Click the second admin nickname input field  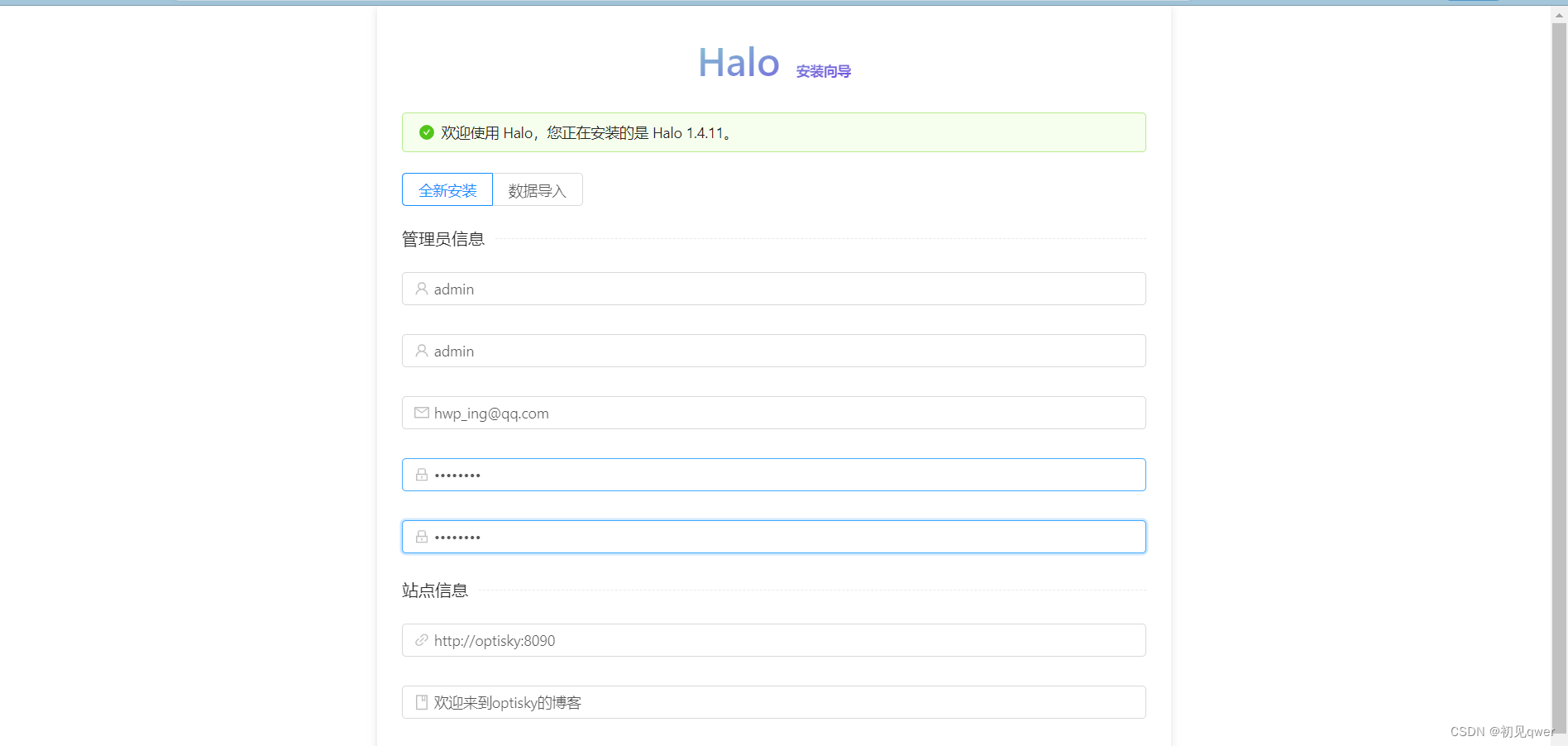point(774,351)
